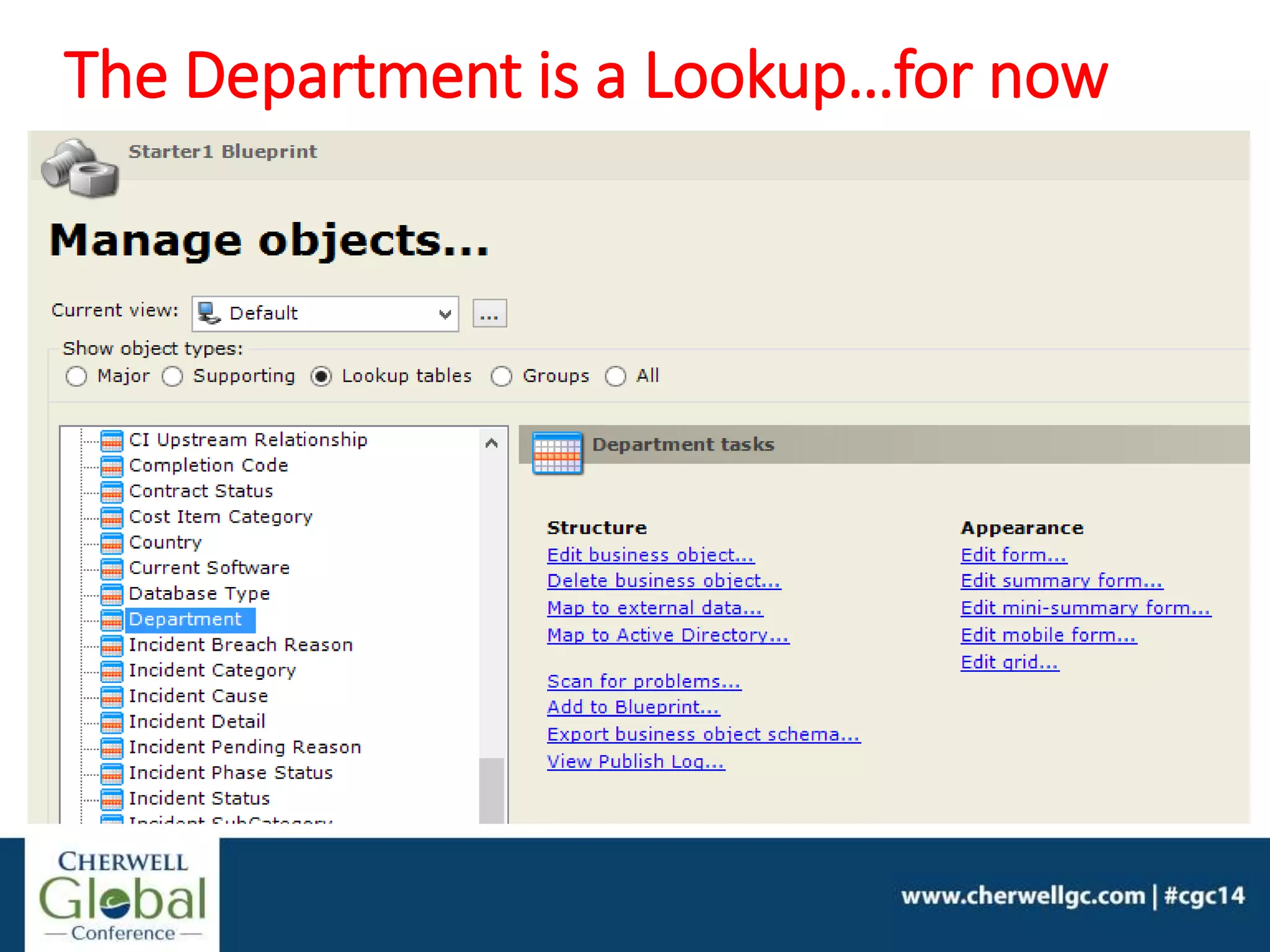The width and height of the screenshot is (1270, 952).
Task: Select the Supporting object type radio
Action: 172,376
